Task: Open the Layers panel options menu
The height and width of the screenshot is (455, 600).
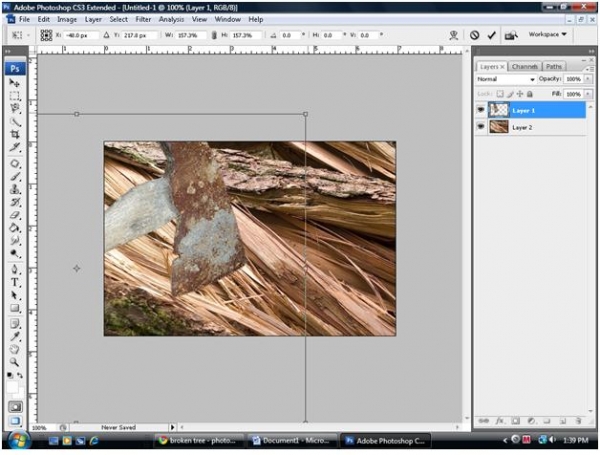Action: [x=589, y=68]
